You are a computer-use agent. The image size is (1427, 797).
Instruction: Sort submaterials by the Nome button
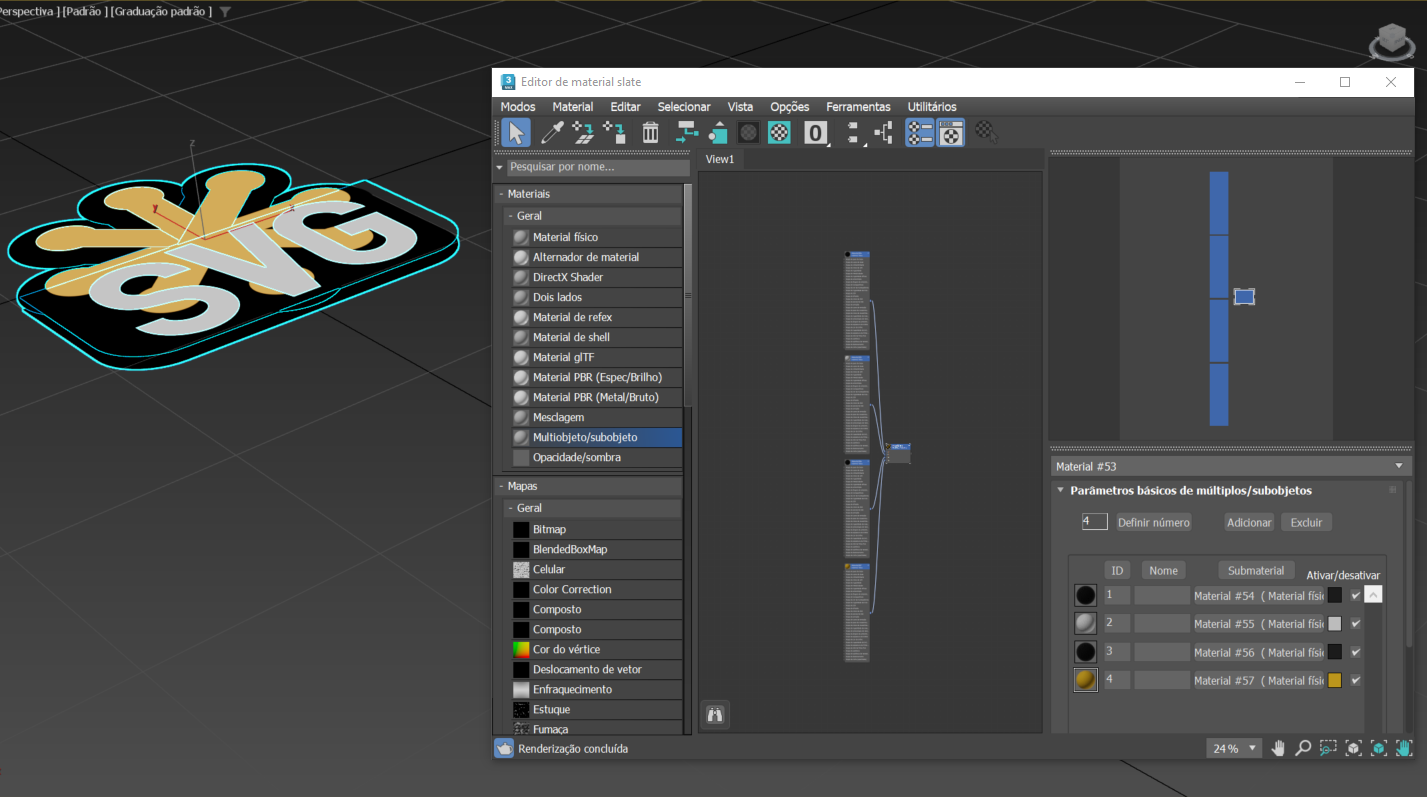1163,570
